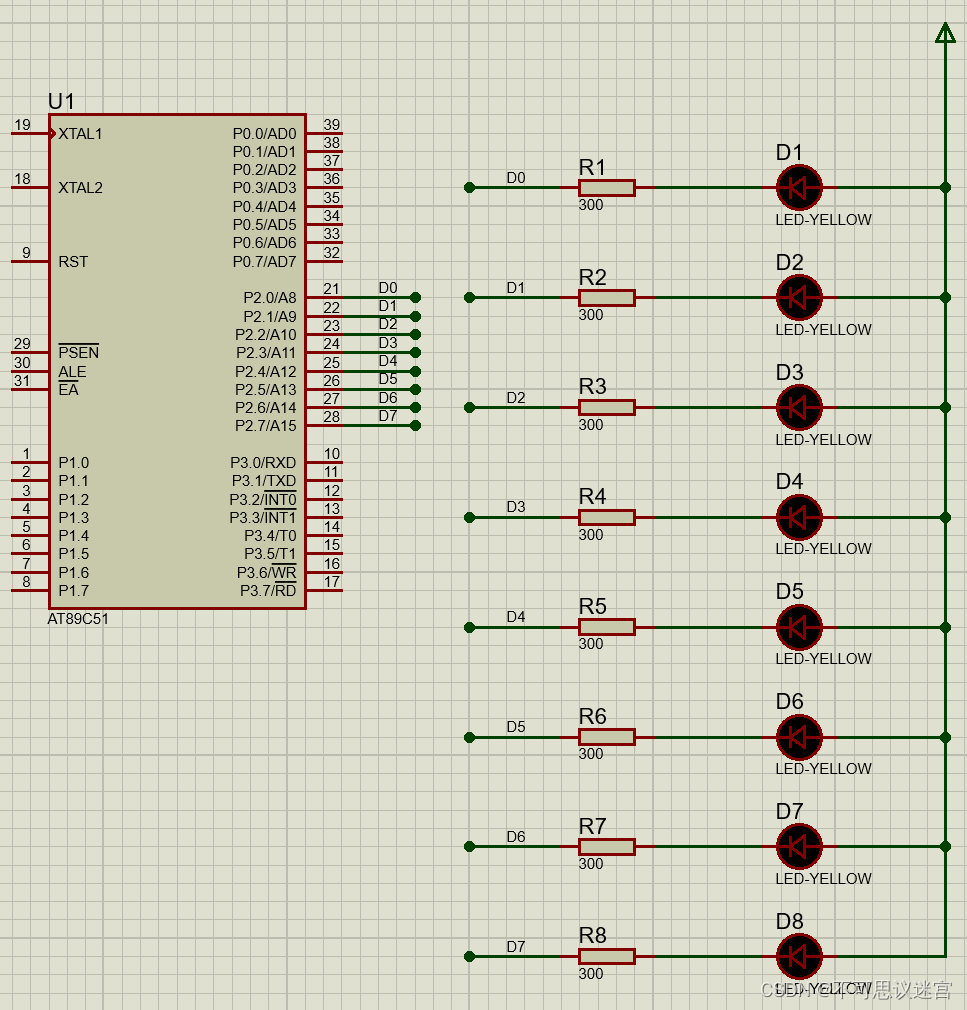Click terminal dot at P2.0/A8 D0 wire

pos(416,298)
